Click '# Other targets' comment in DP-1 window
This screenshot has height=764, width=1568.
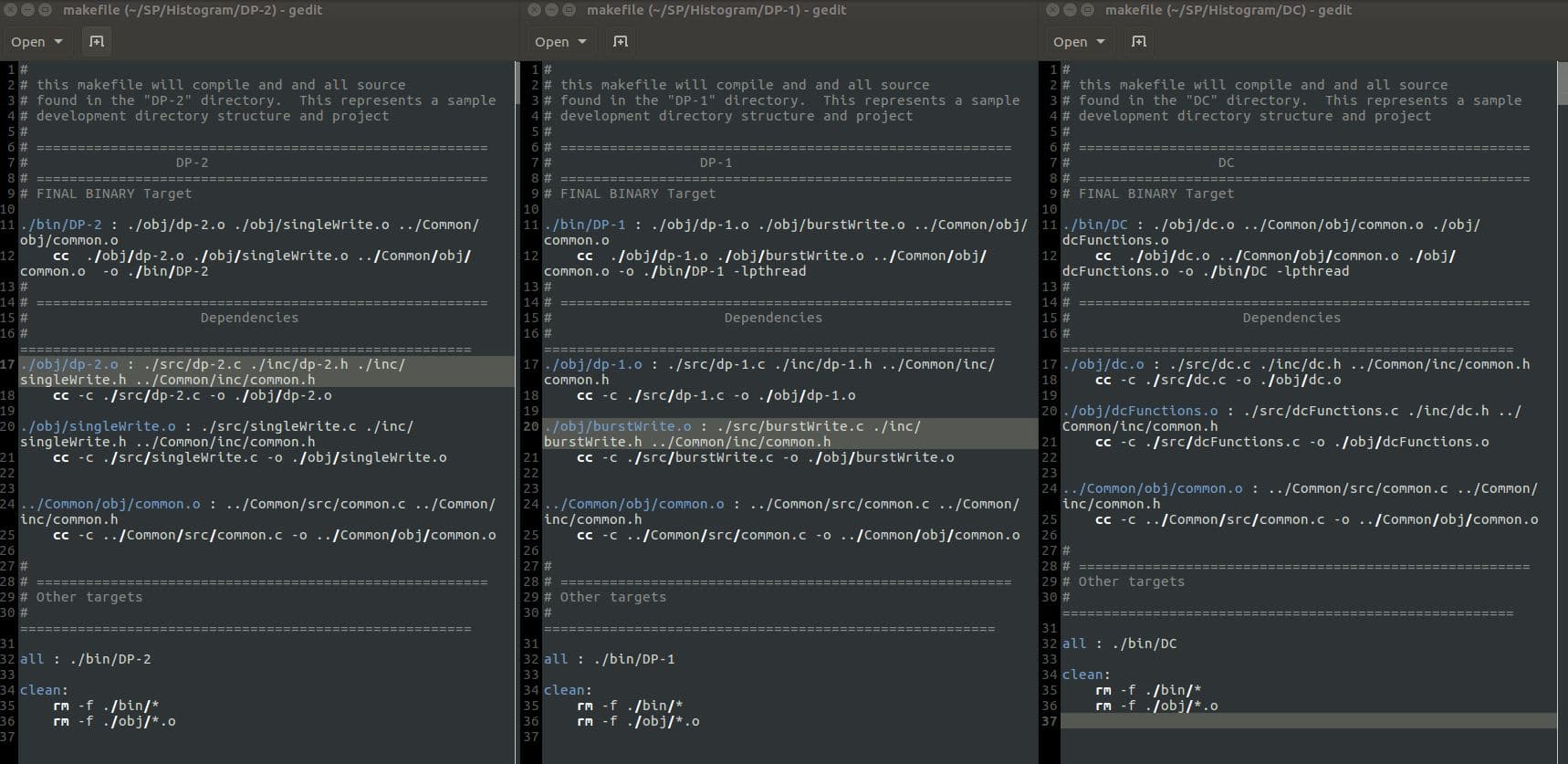click(605, 597)
